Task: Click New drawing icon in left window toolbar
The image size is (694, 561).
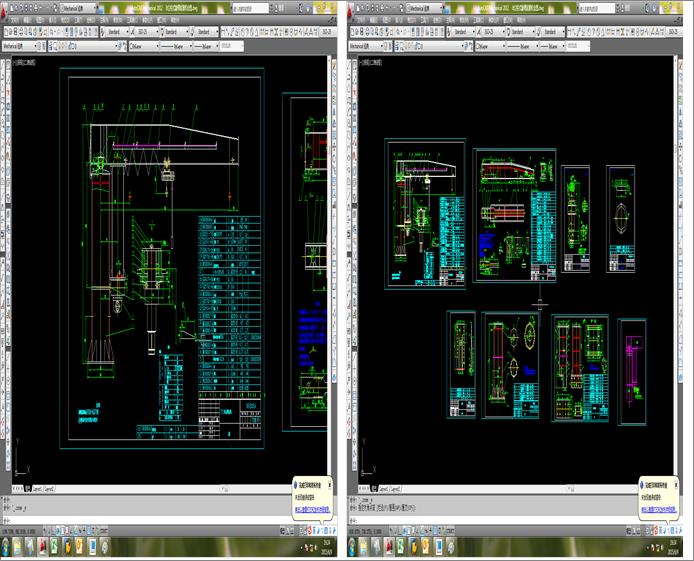Action: pyautogui.click(x=6, y=32)
